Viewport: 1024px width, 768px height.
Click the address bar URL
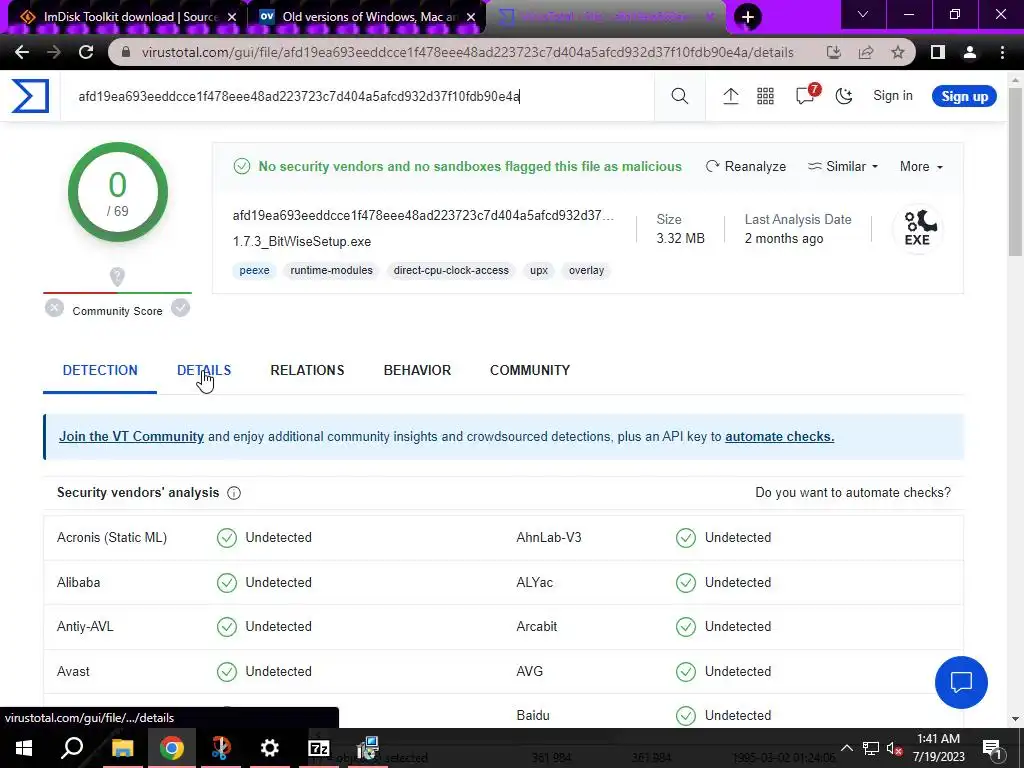click(x=468, y=52)
